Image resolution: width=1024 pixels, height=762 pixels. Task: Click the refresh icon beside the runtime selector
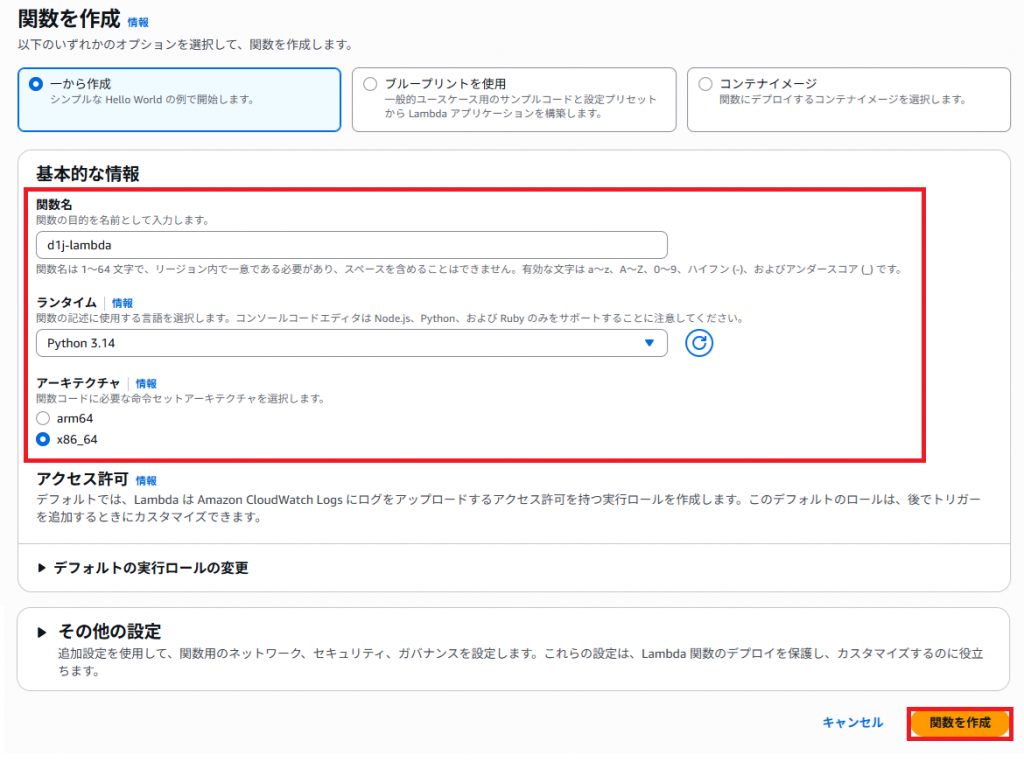tap(699, 343)
